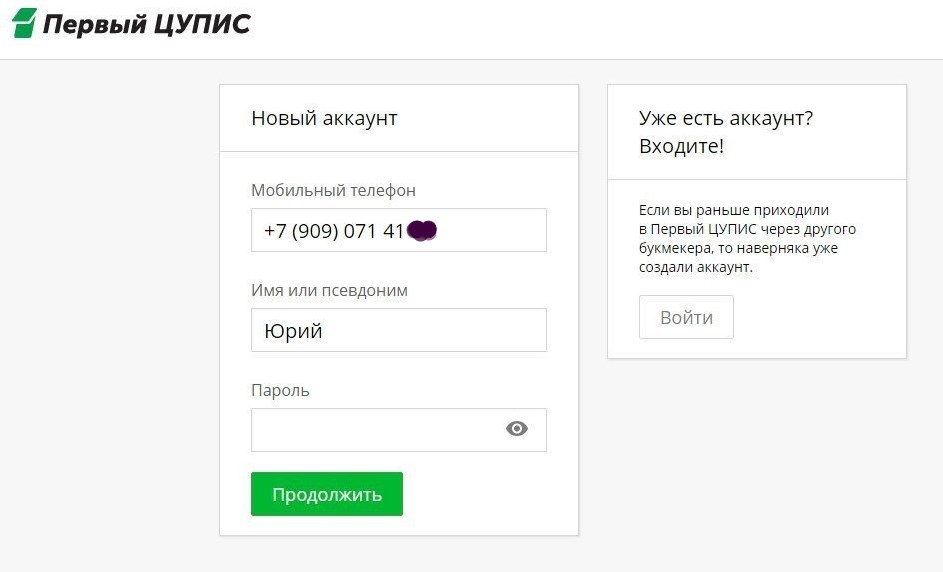Focus the Пароль input field

click(x=399, y=430)
